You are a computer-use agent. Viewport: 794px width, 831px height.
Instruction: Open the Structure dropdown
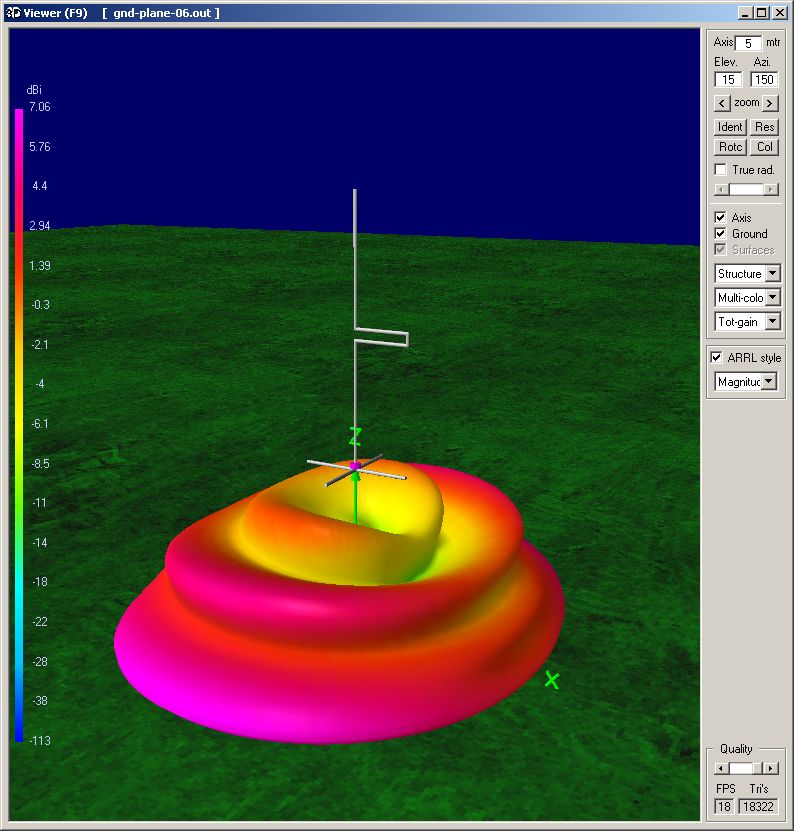[771, 274]
